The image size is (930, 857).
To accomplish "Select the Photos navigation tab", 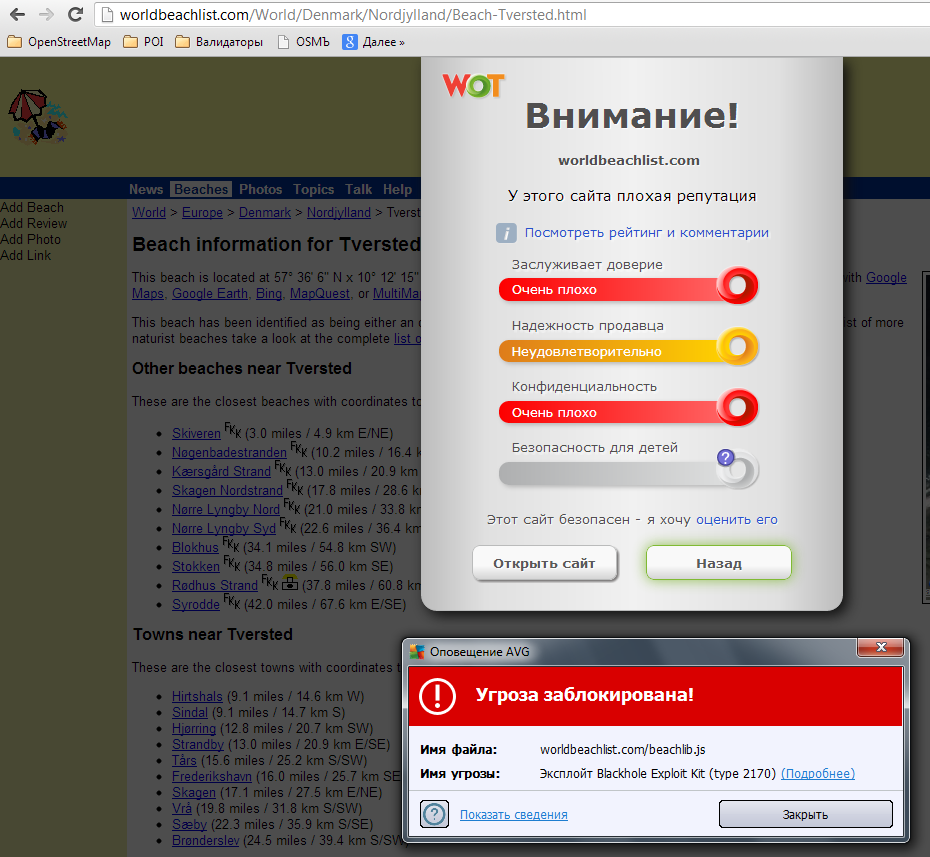I will tap(260, 189).
